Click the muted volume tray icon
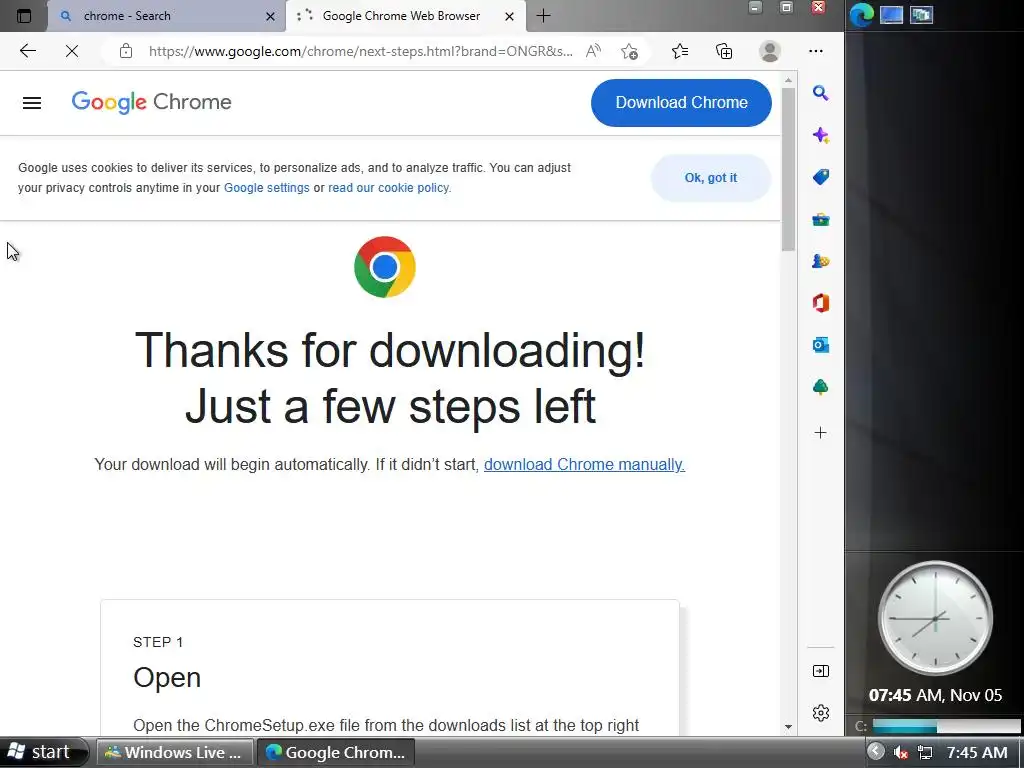This screenshot has width=1024, height=768. 901,752
